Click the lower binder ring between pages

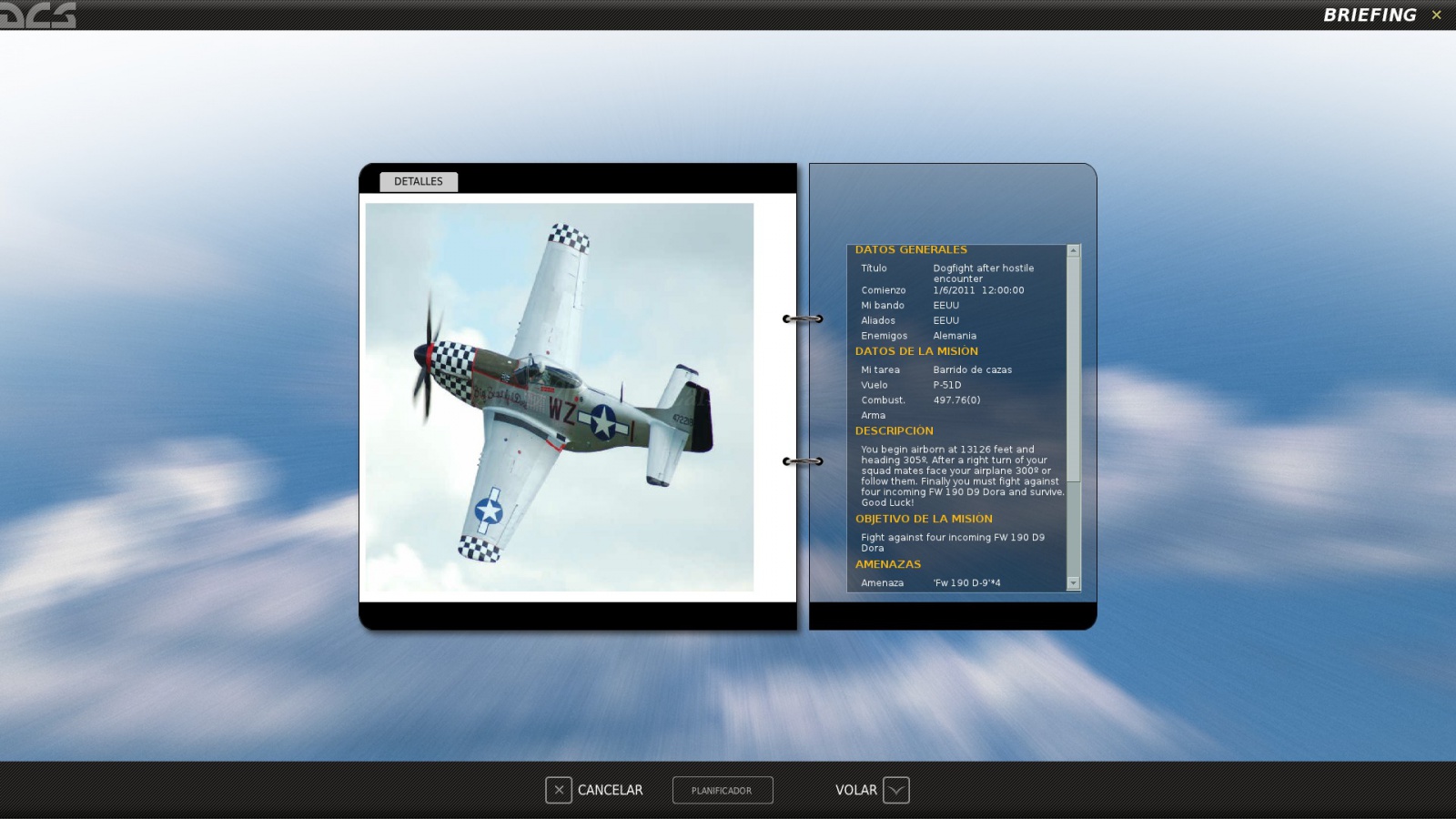[803, 461]
